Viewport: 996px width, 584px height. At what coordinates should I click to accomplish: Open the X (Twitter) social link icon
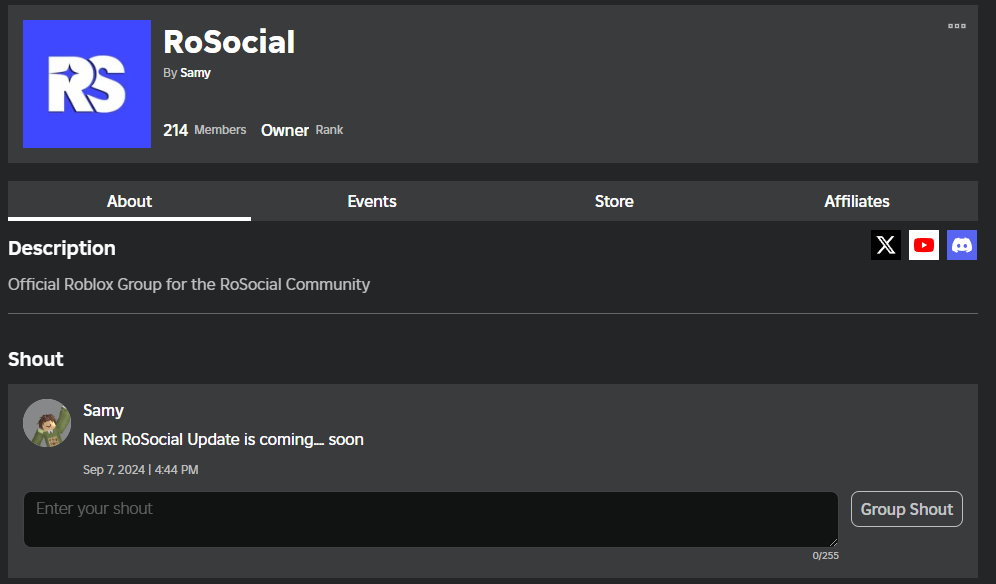885,245
